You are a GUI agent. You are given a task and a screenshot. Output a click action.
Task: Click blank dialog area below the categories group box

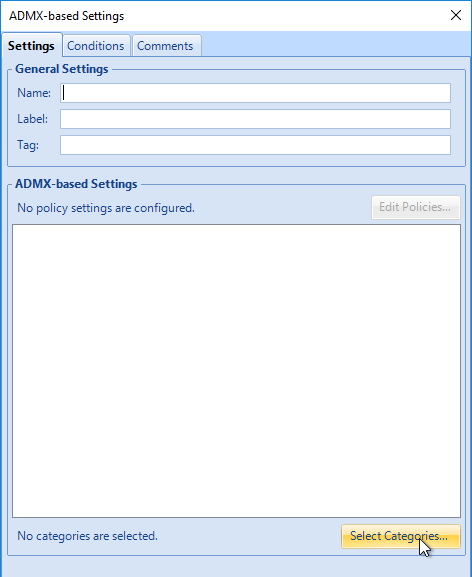(x=235, y=567)
